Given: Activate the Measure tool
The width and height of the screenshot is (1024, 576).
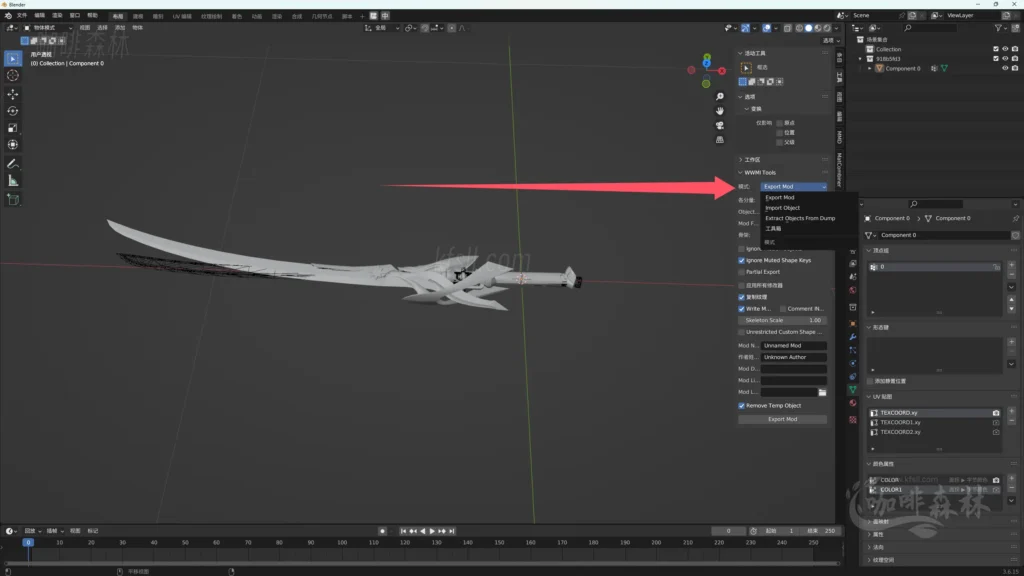Looking at the screenshot, I should pyautogui.click(x=13, y=181).
